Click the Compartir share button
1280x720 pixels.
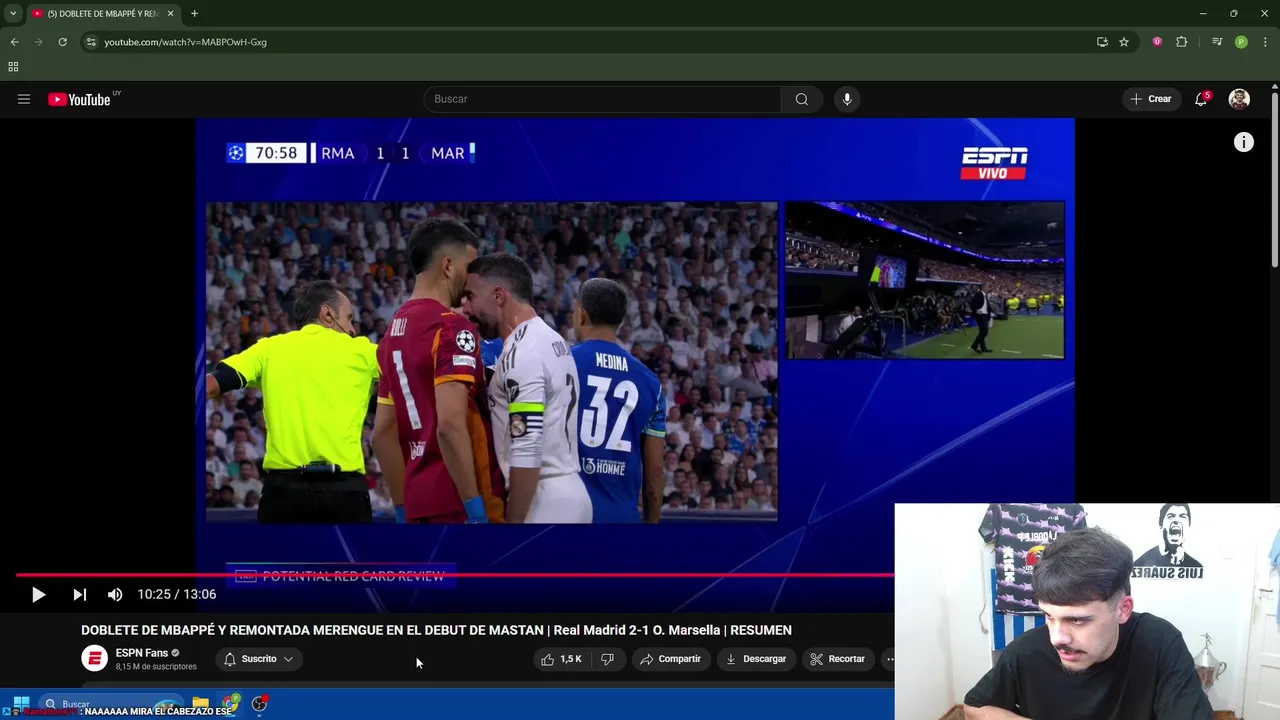tap(670, 659)
